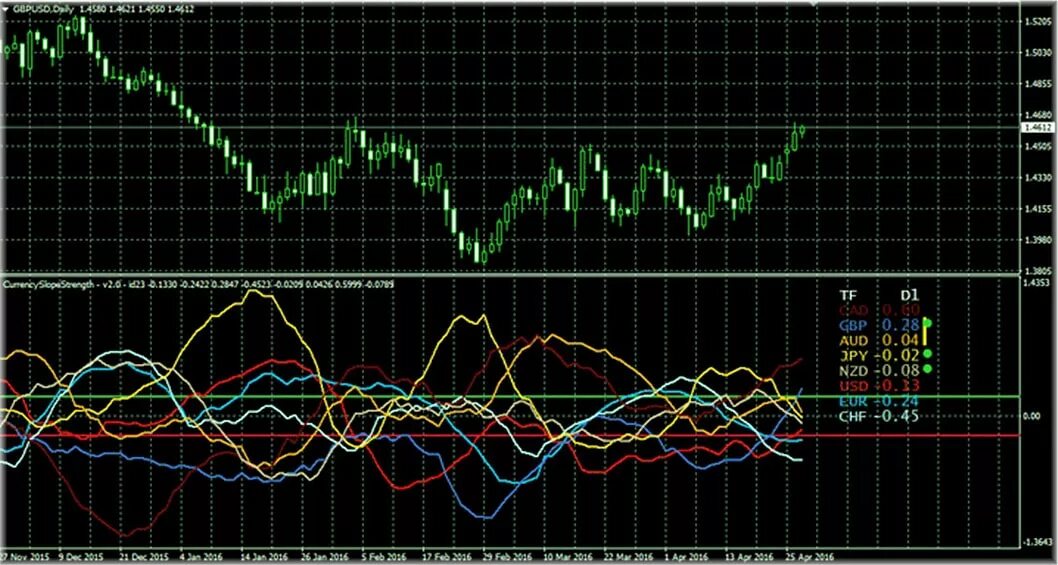Click the D1 timeframe header
Image resolution: width=1058 pixels, height=565 pixels.
910,296
